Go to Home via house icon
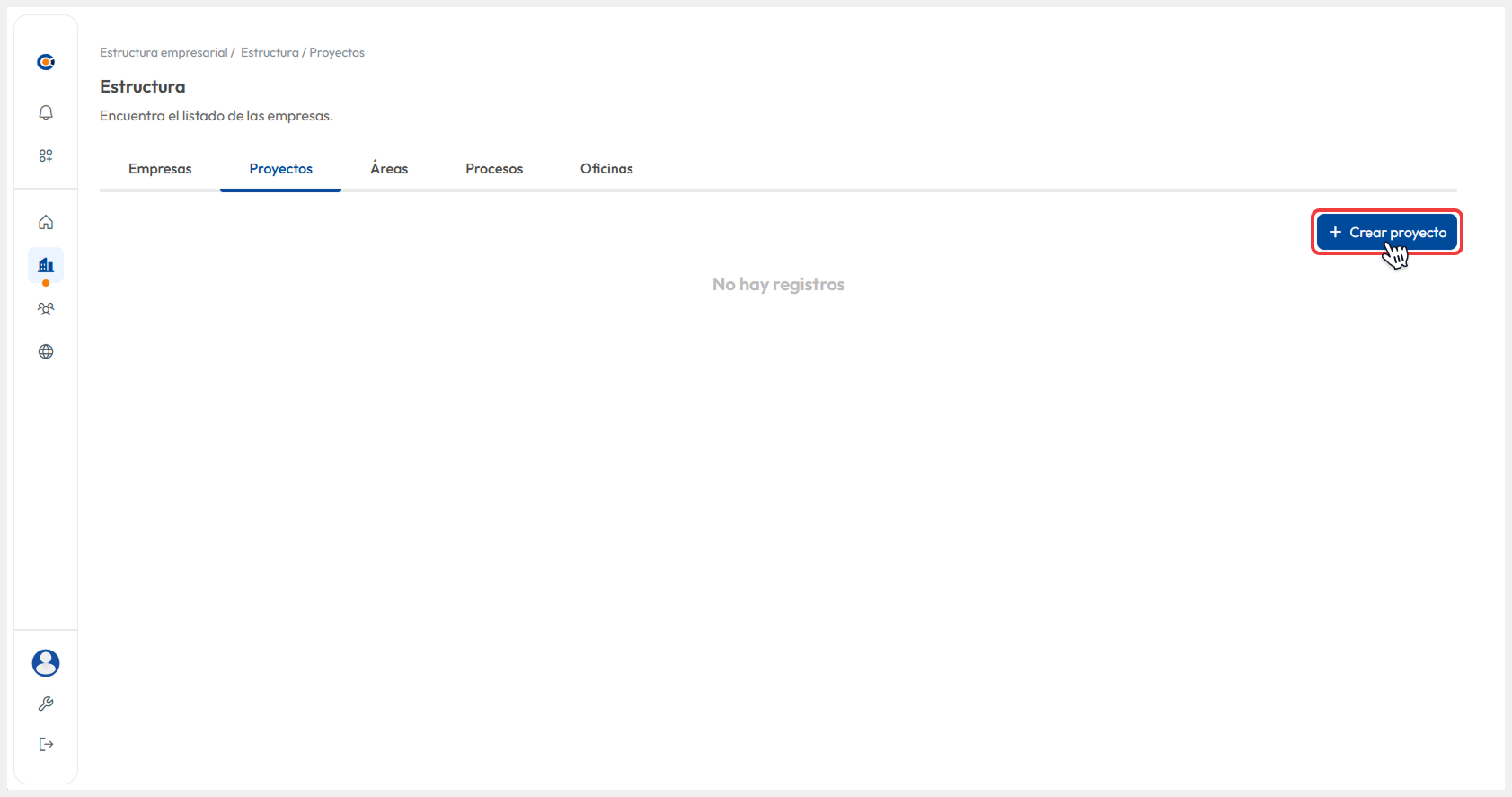 pyautogui.click(x=46, y=222)
